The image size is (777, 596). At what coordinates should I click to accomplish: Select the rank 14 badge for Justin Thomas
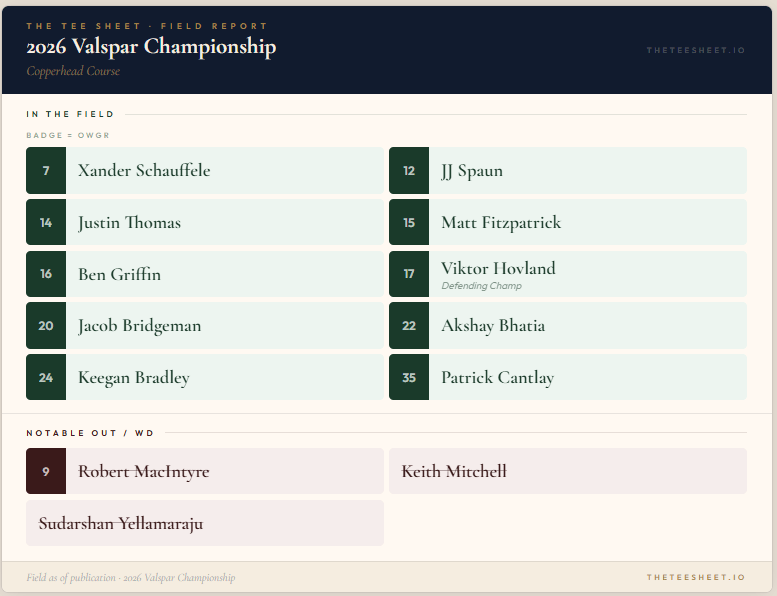pyautogui.click(x=46, y=222)
